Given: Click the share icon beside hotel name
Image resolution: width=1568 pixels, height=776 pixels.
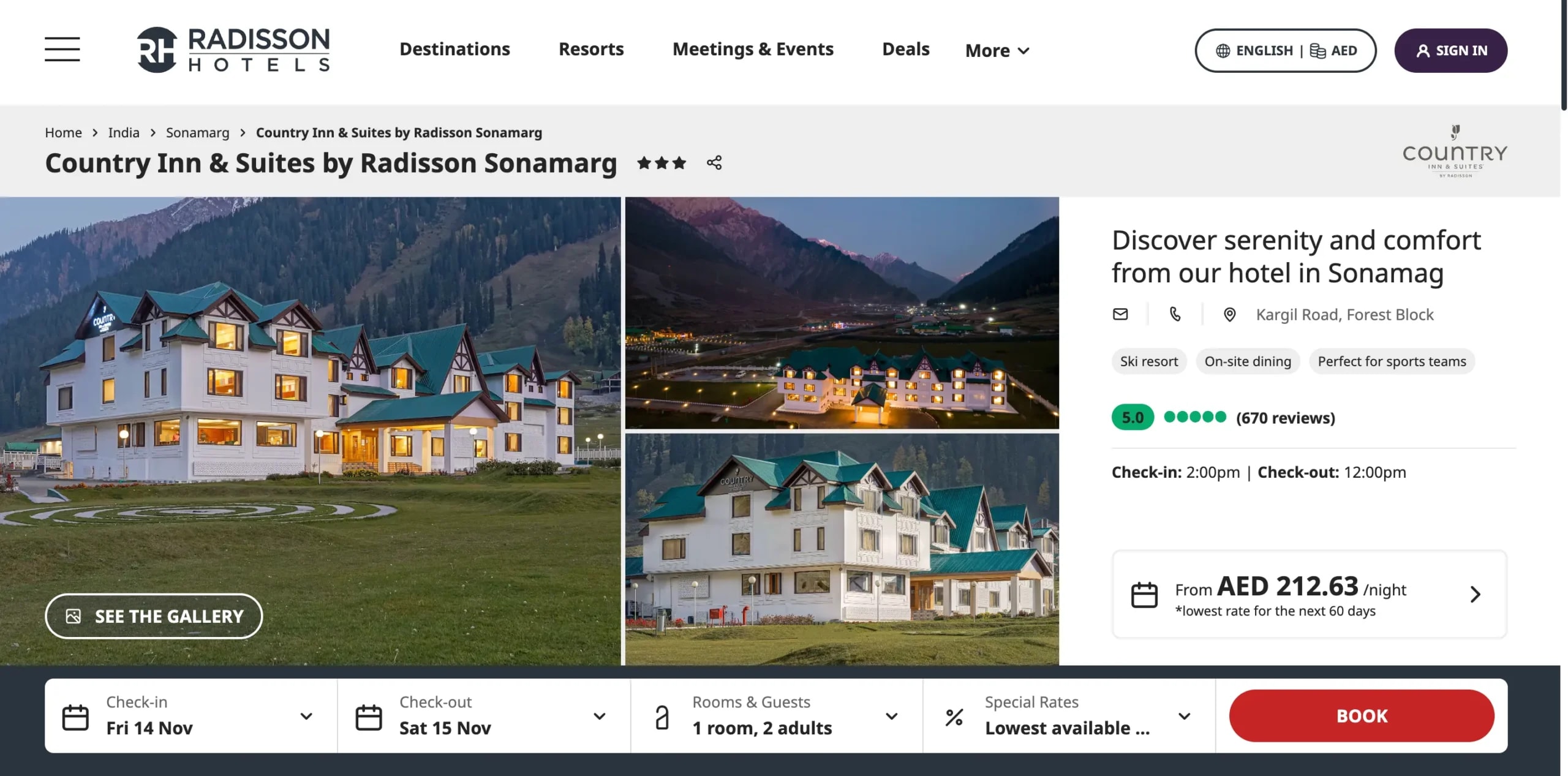Looking at the screenshot, I should coord(714,163).
